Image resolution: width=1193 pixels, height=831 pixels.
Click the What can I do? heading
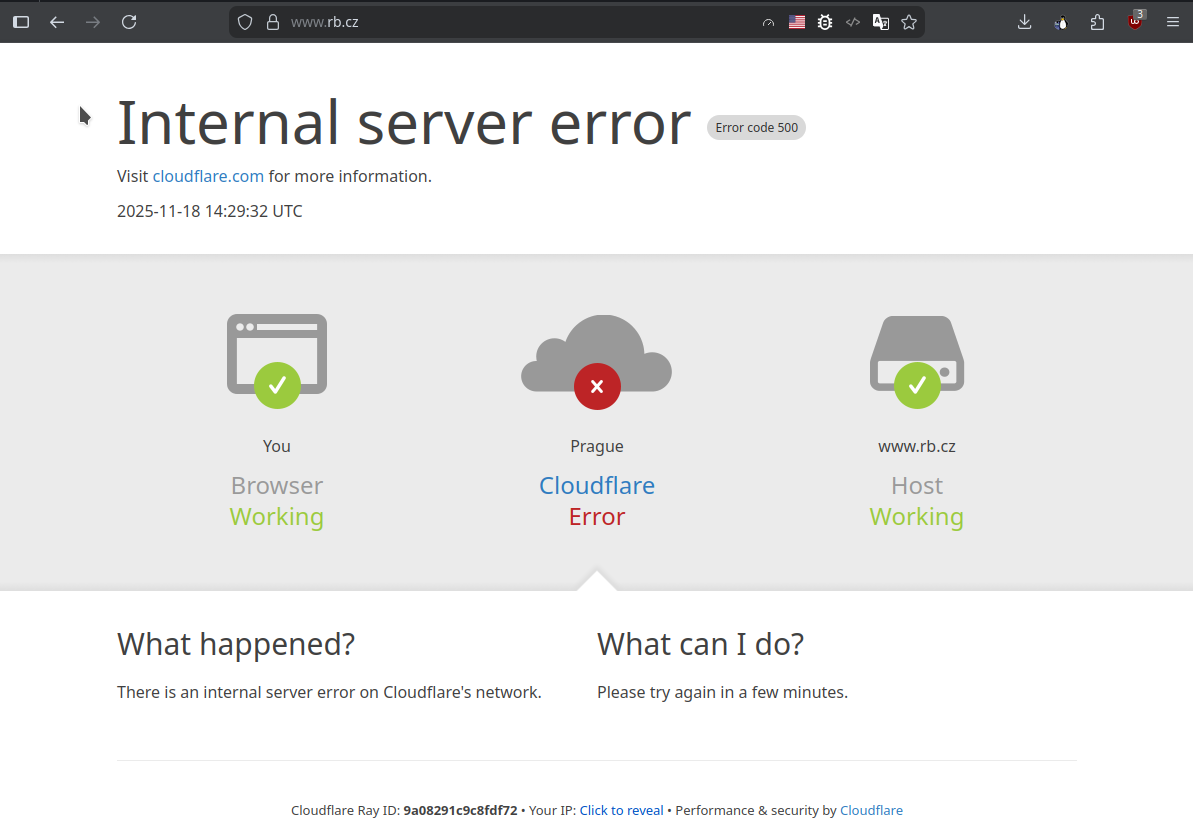click(x=701, y=645)
